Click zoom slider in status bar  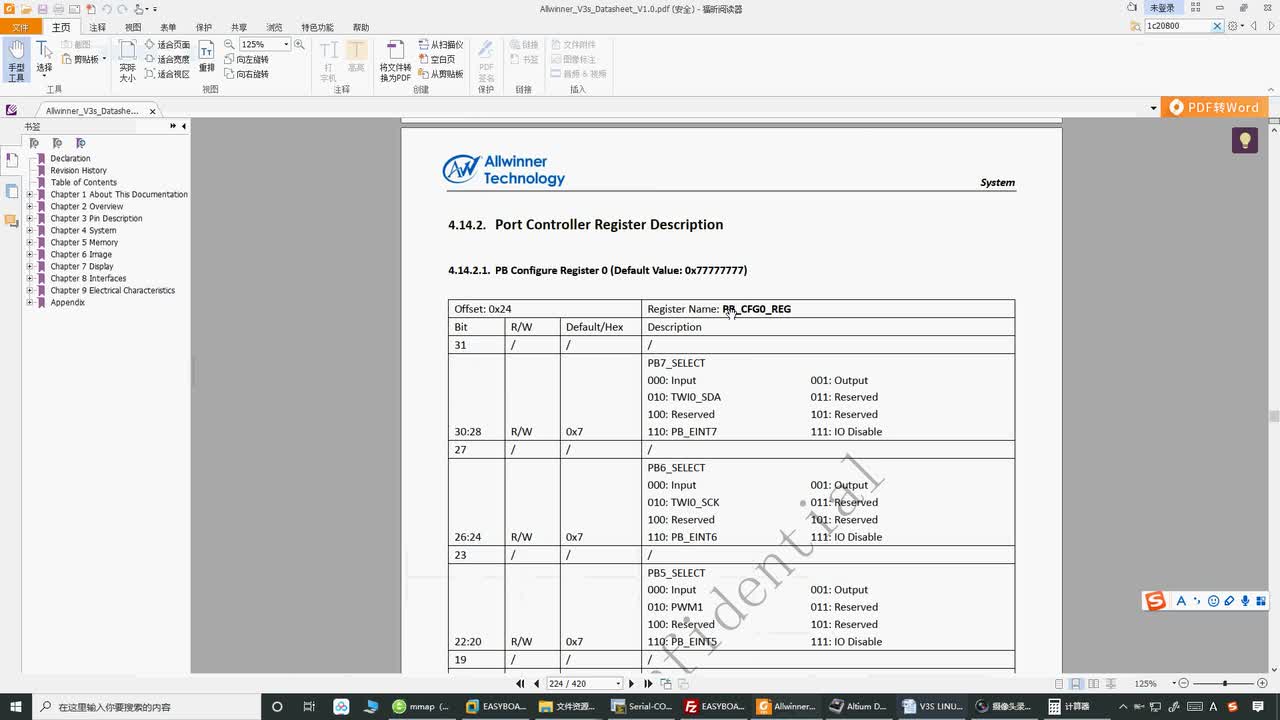[1225, 684]
